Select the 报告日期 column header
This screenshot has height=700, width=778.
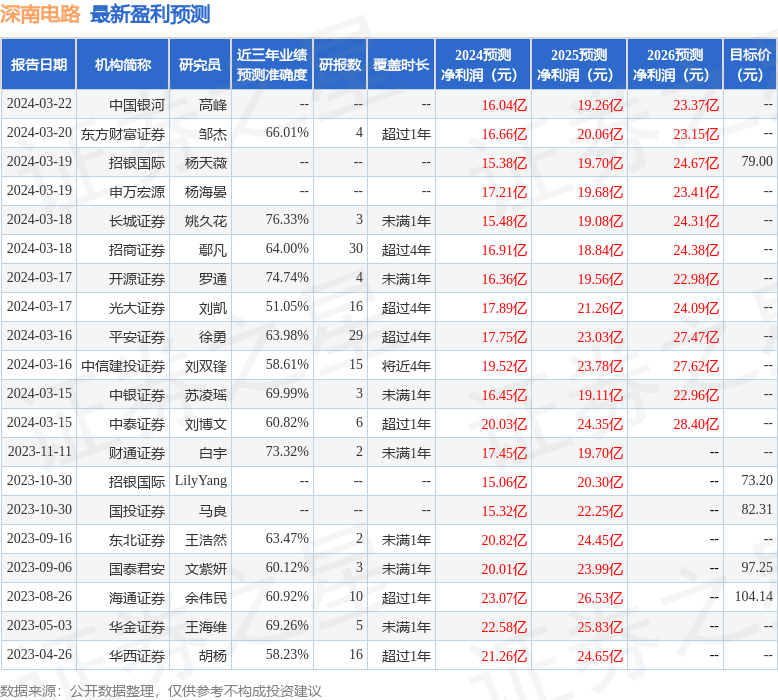[39, 64]
